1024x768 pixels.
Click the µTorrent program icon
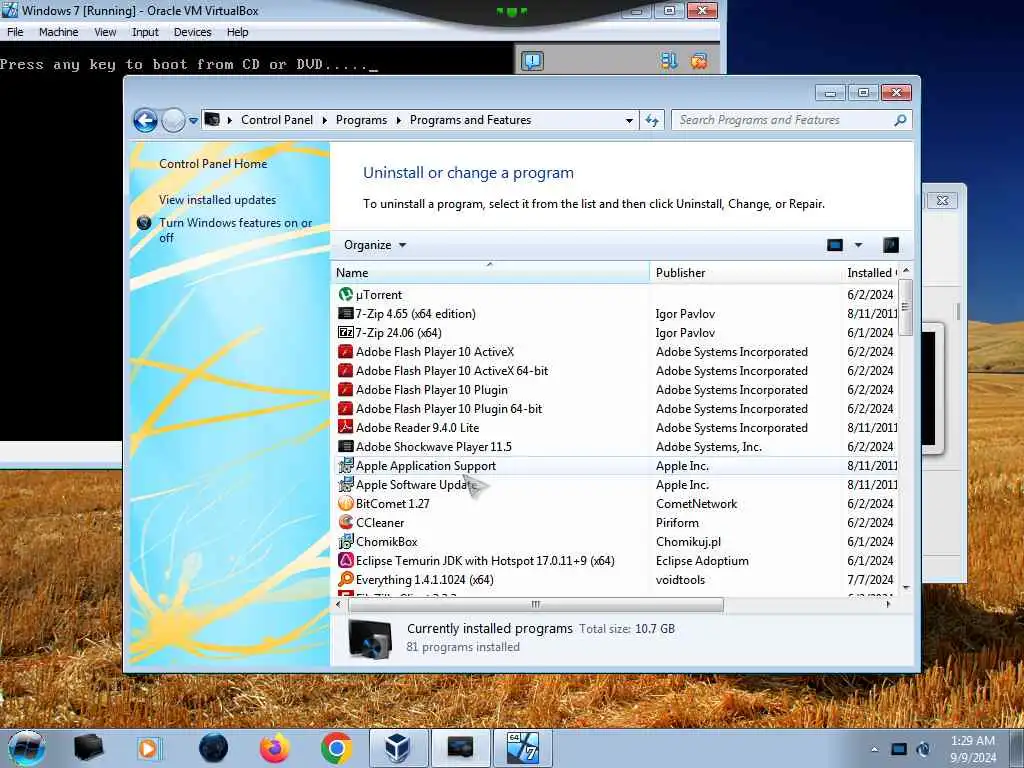coord(345,295)
